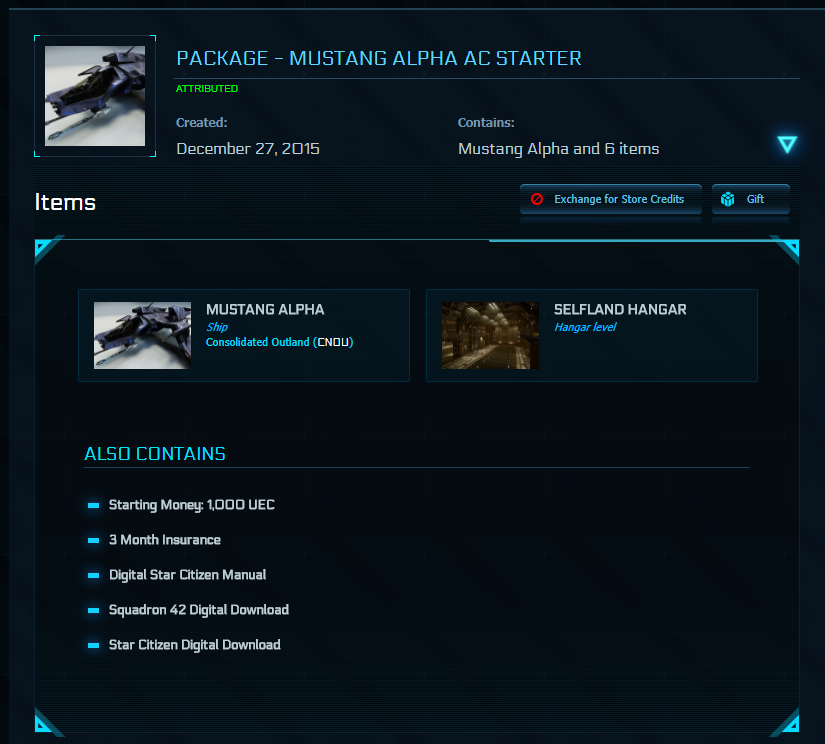Open the Selfland Hangar thumbnail image
The image size is (825, 744).
[490, 335]
